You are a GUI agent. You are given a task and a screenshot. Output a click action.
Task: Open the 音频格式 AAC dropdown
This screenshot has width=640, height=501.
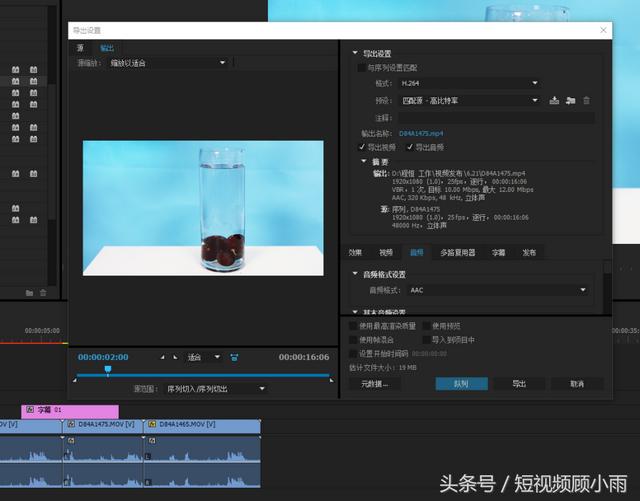(496, 290)
